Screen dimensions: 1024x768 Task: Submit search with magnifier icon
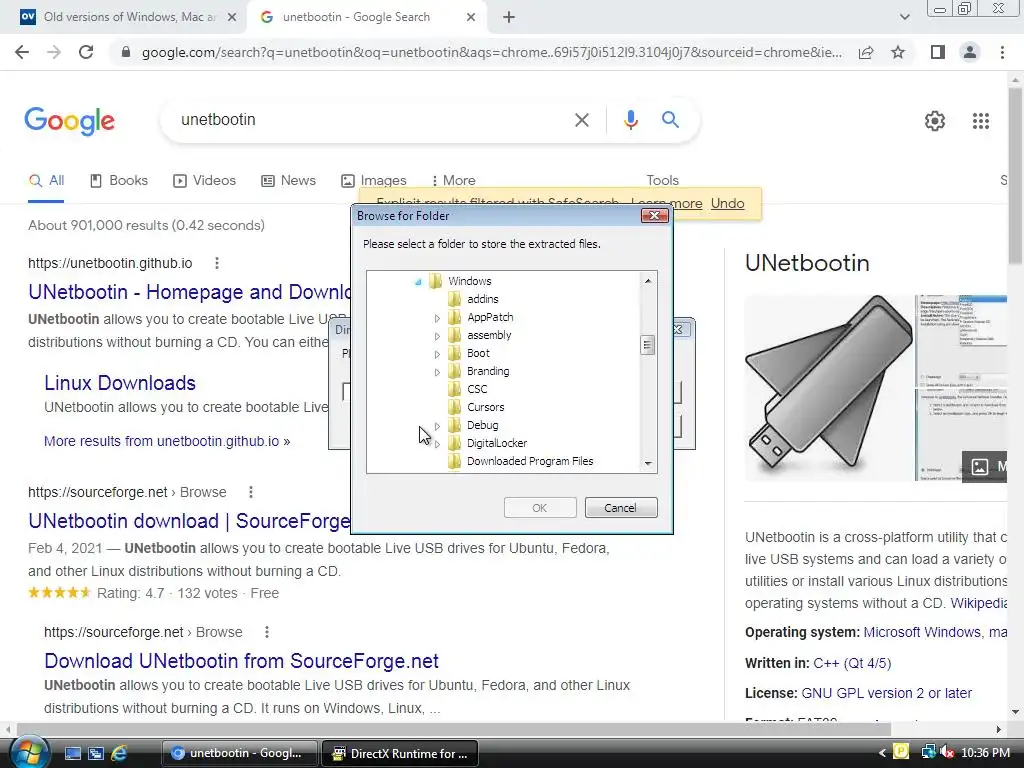click(x=670, y=120)
